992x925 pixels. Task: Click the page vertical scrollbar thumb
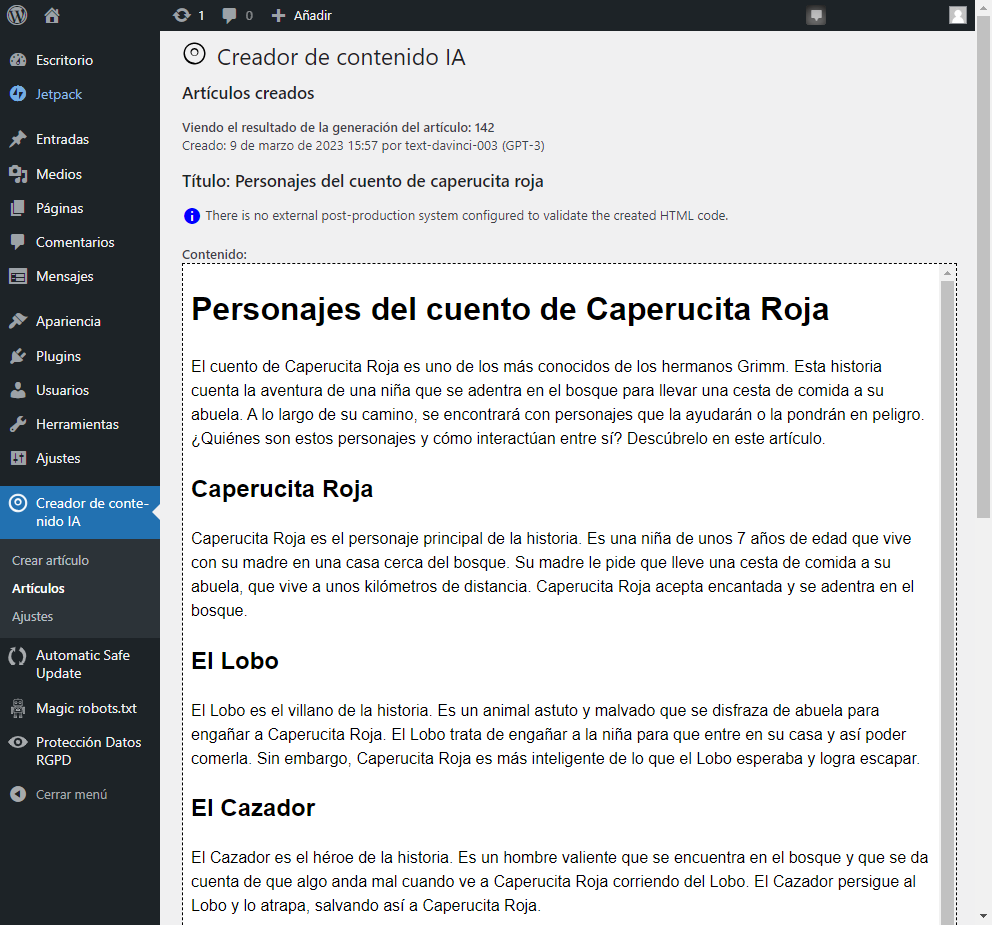coord(983,267)
